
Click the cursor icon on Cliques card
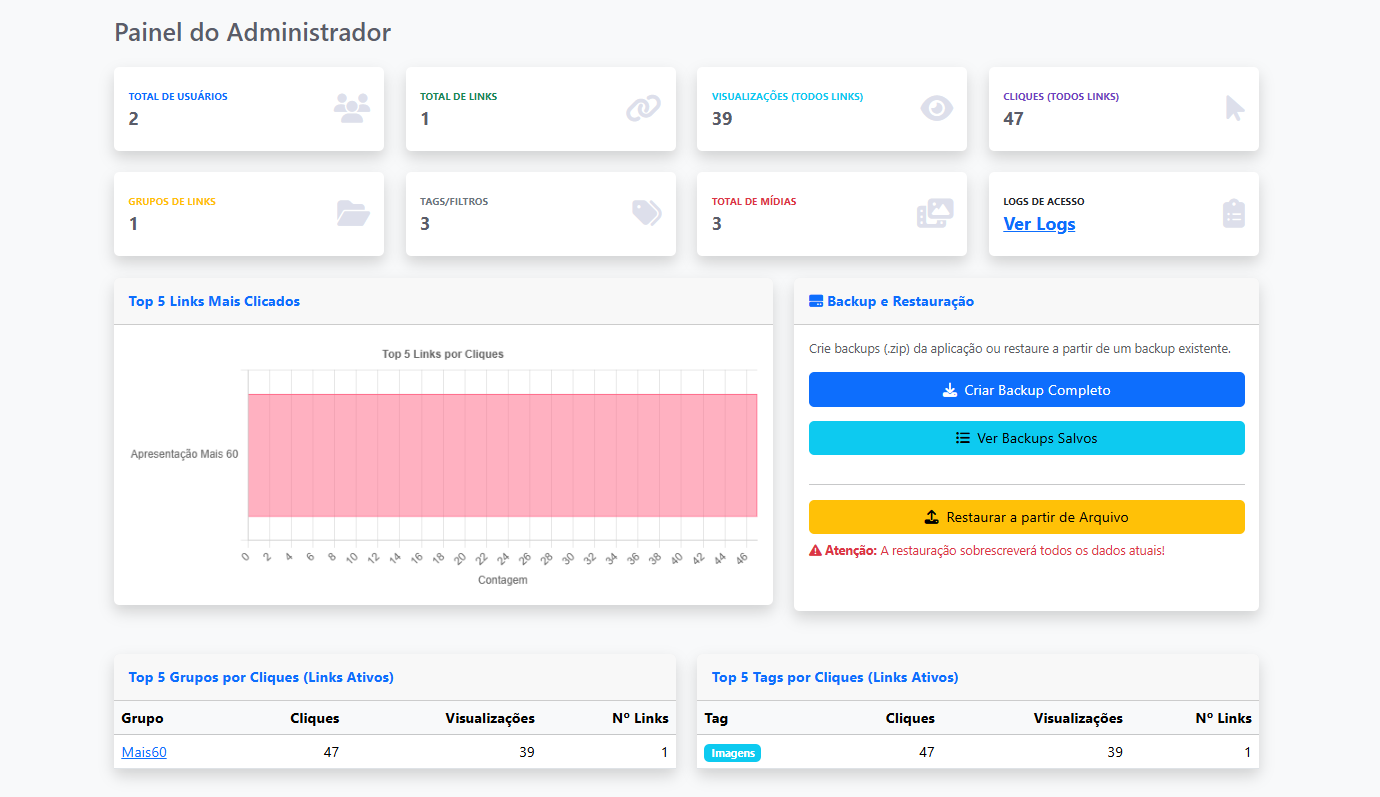1234,107
